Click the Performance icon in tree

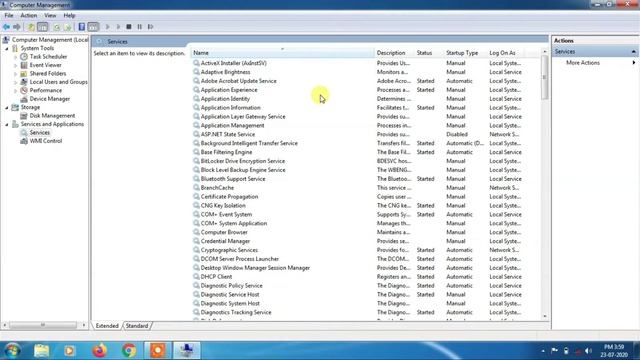[x=24, y=91]
